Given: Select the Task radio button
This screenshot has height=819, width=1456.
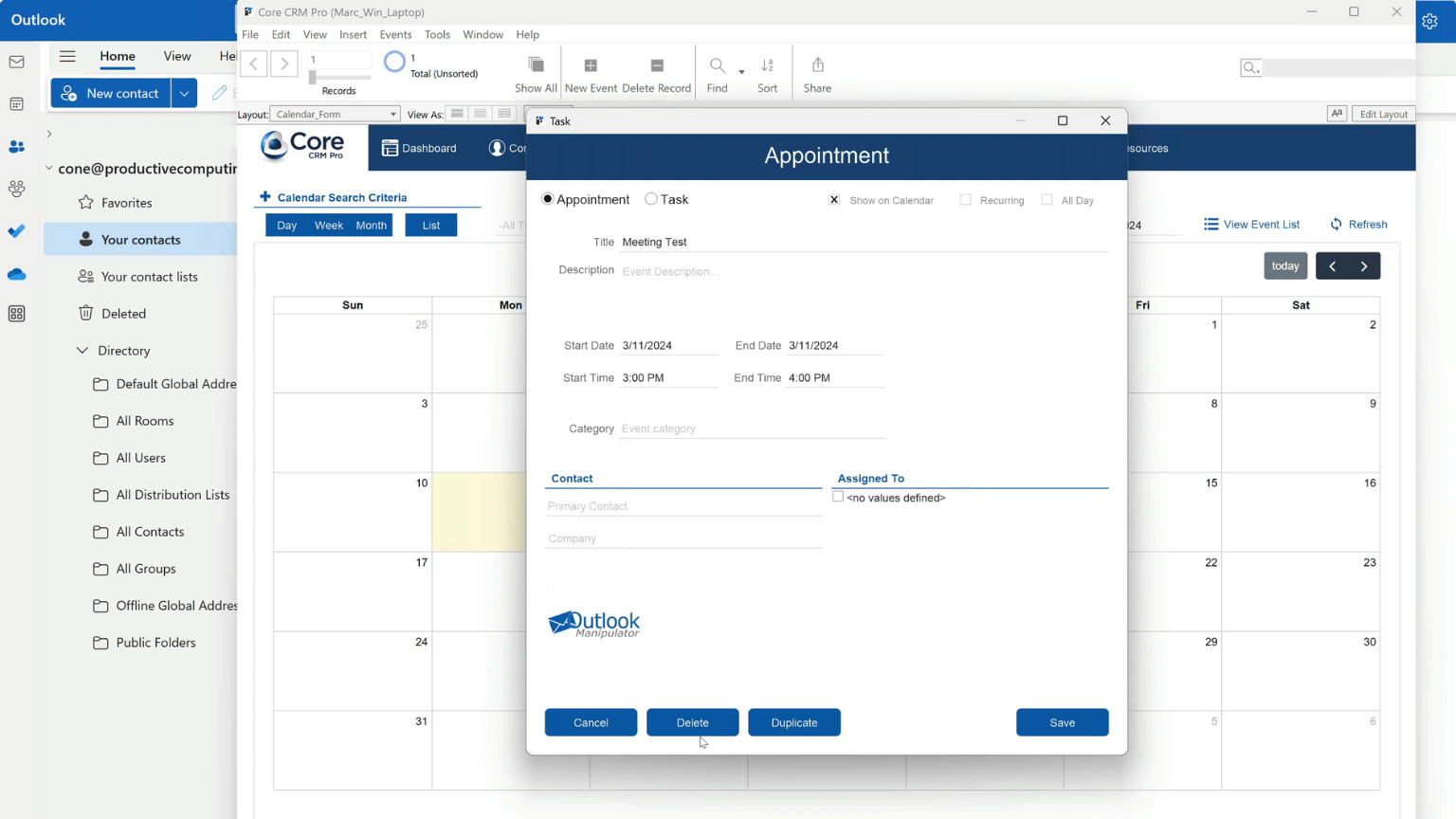Looking at the screenshot, I should pos(651,199).
